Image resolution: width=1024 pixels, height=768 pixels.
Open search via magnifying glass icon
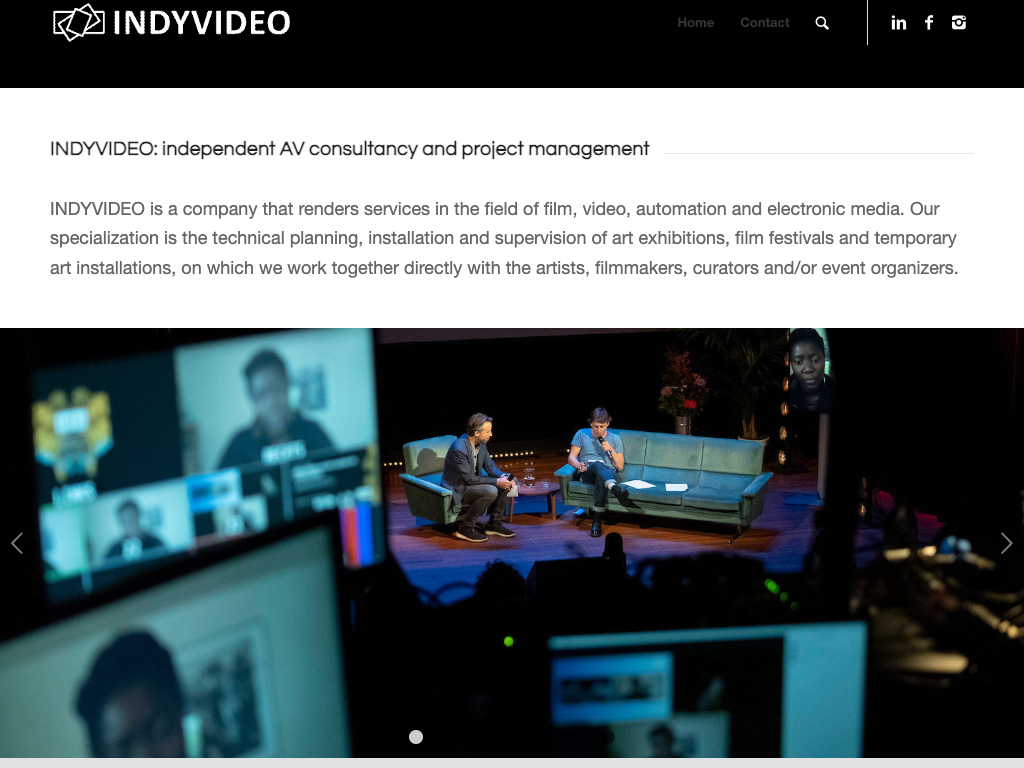pyautogui.click(x=822, y=23)
